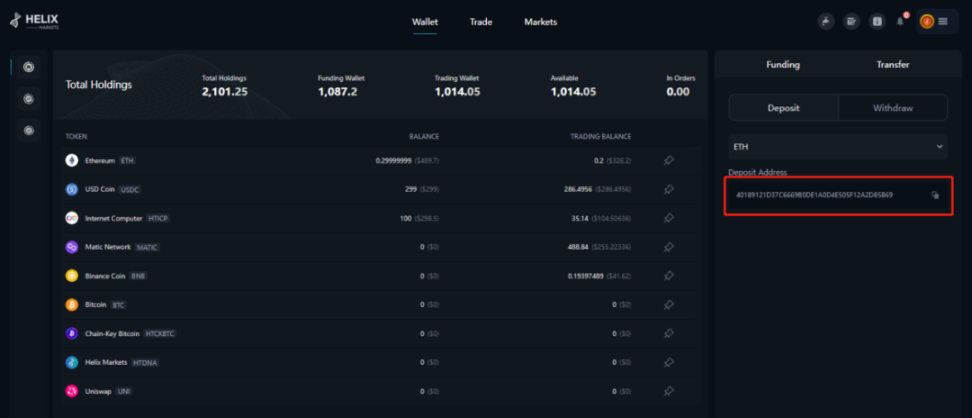Screen dimensions: 972x418
Task: Pin the Binance Coin row
Action: (x=668, y=276)
